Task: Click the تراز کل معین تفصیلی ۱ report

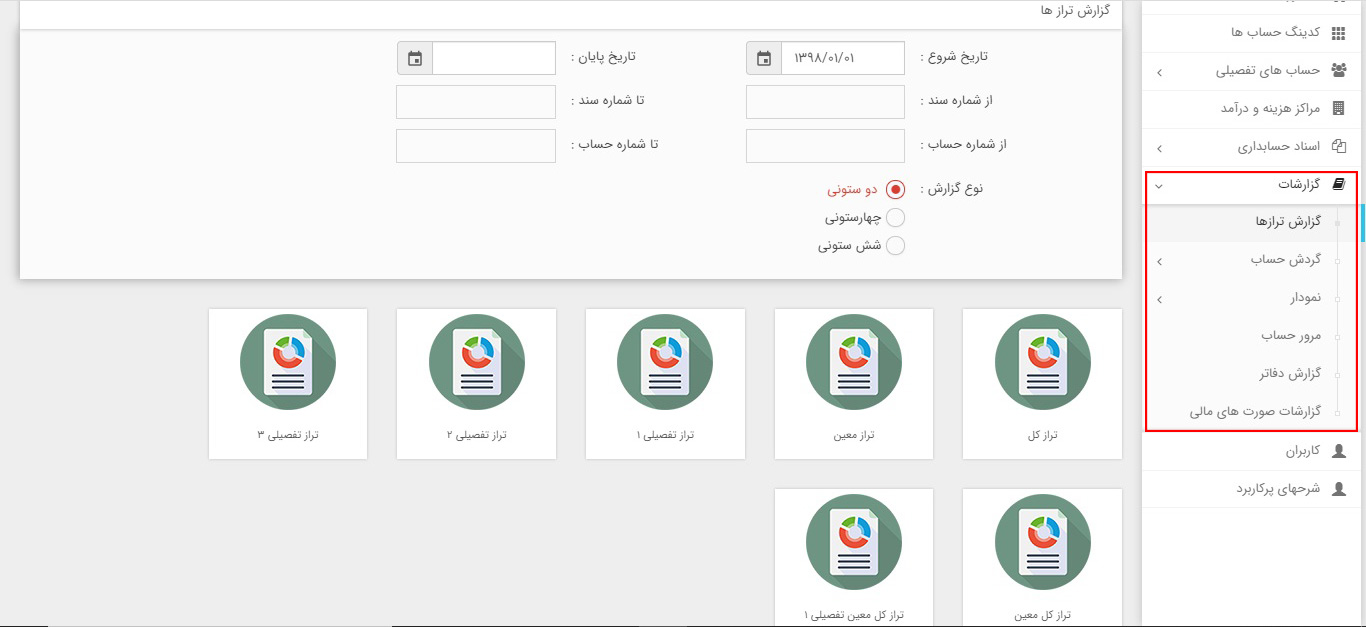Action: 854,542
